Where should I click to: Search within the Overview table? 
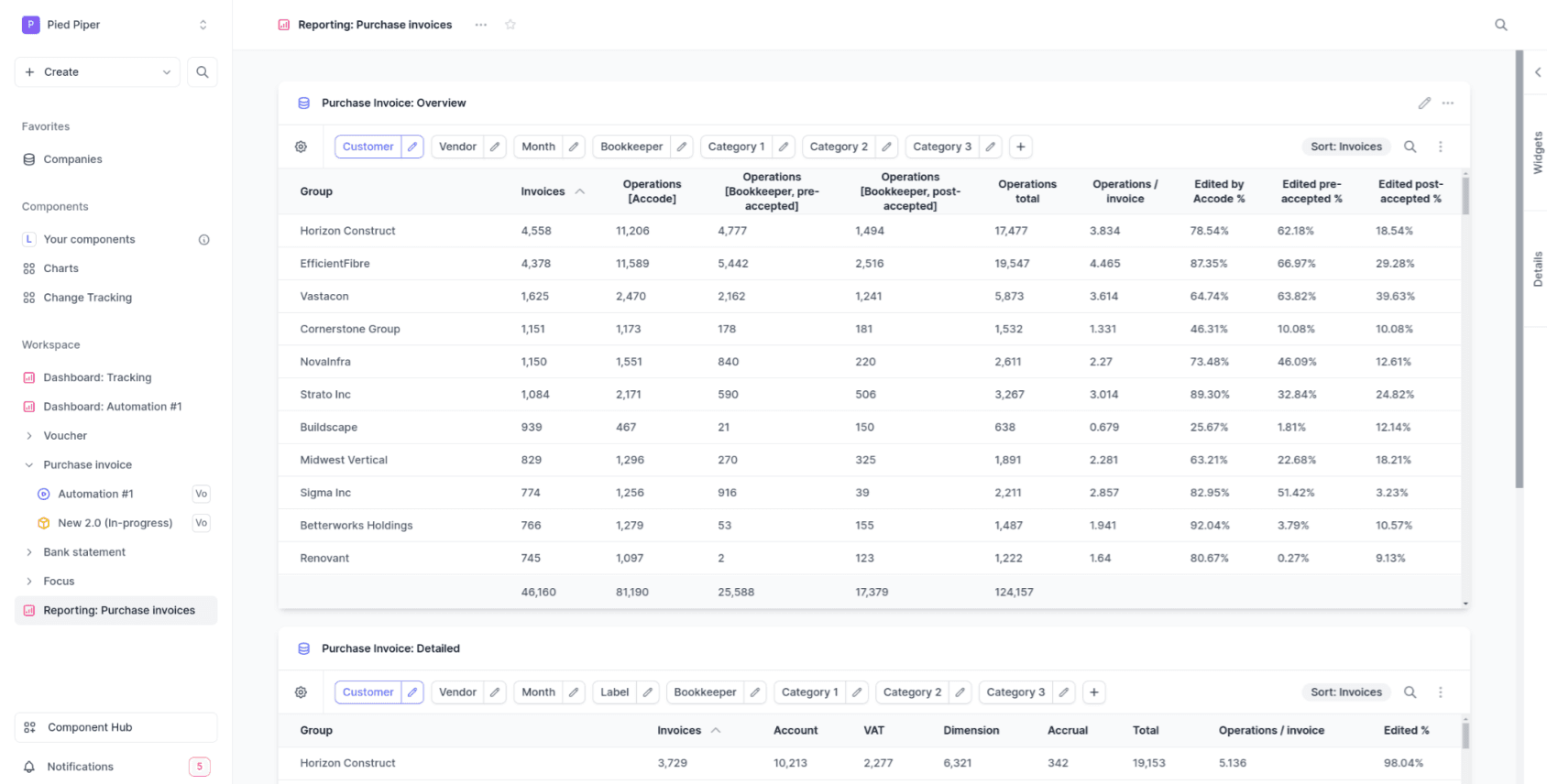pos(1410,147)
